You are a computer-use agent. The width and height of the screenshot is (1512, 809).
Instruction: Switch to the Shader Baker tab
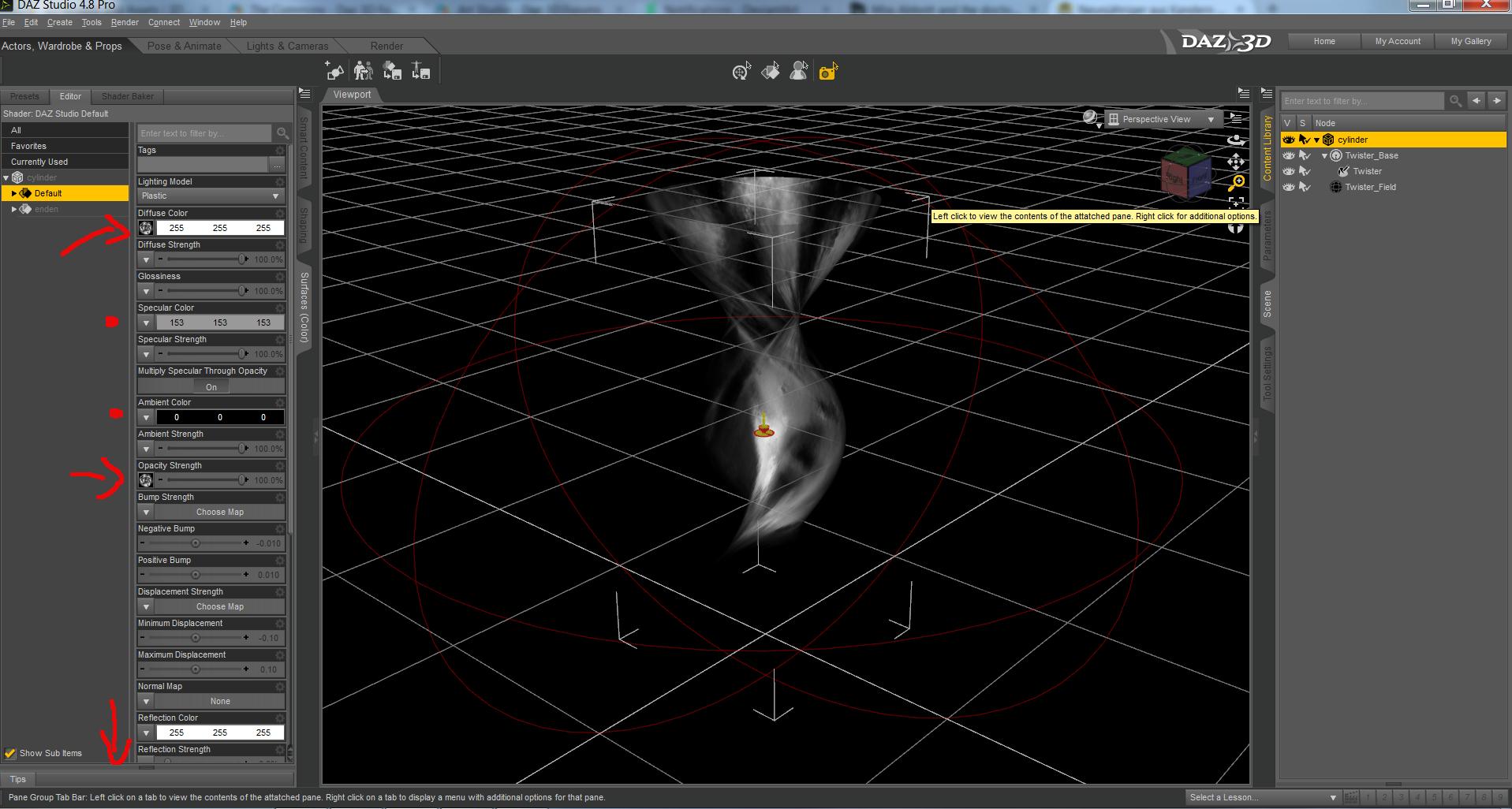click(128, 96)
